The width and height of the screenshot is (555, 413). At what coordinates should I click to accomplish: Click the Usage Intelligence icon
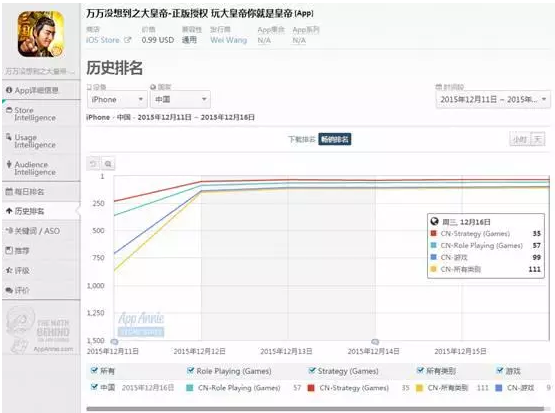[x=9, y=137]
